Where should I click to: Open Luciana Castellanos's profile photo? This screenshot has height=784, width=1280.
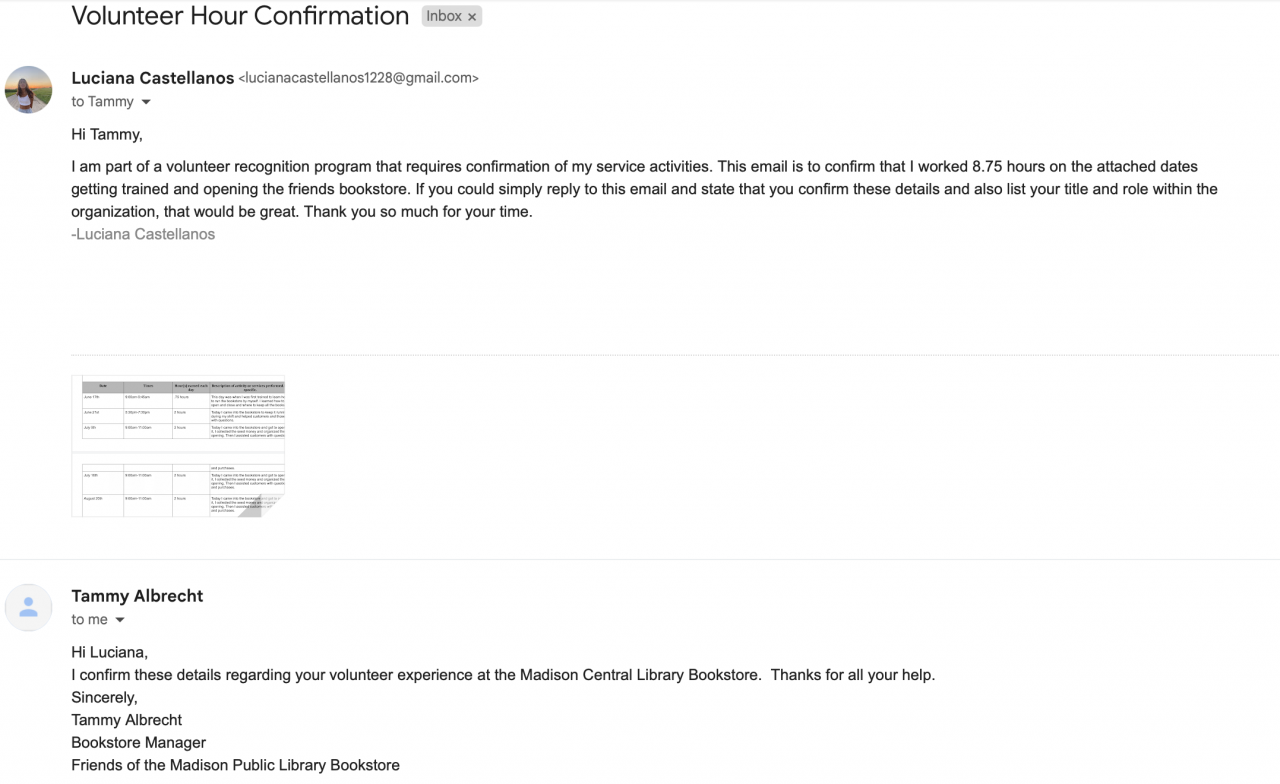29,90
